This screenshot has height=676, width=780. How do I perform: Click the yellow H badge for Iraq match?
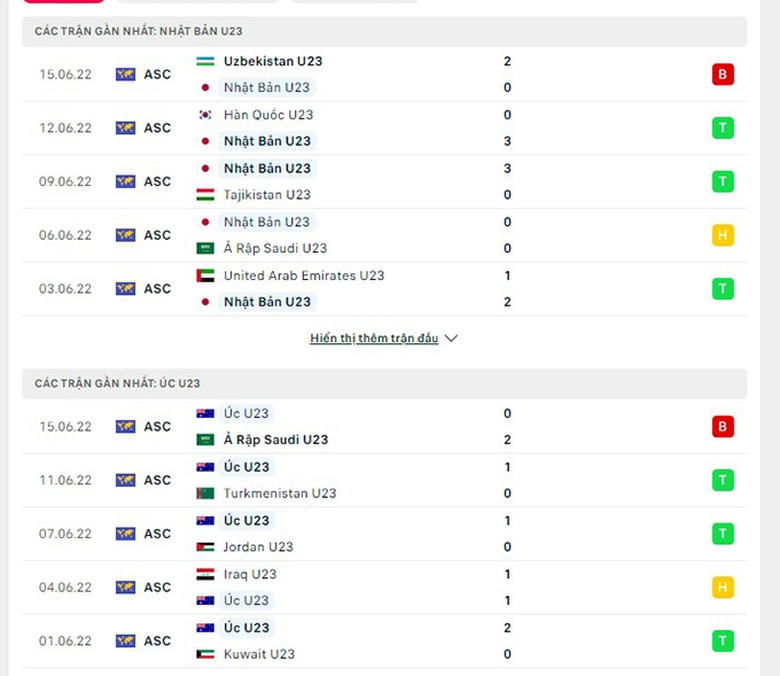[722, 587]
